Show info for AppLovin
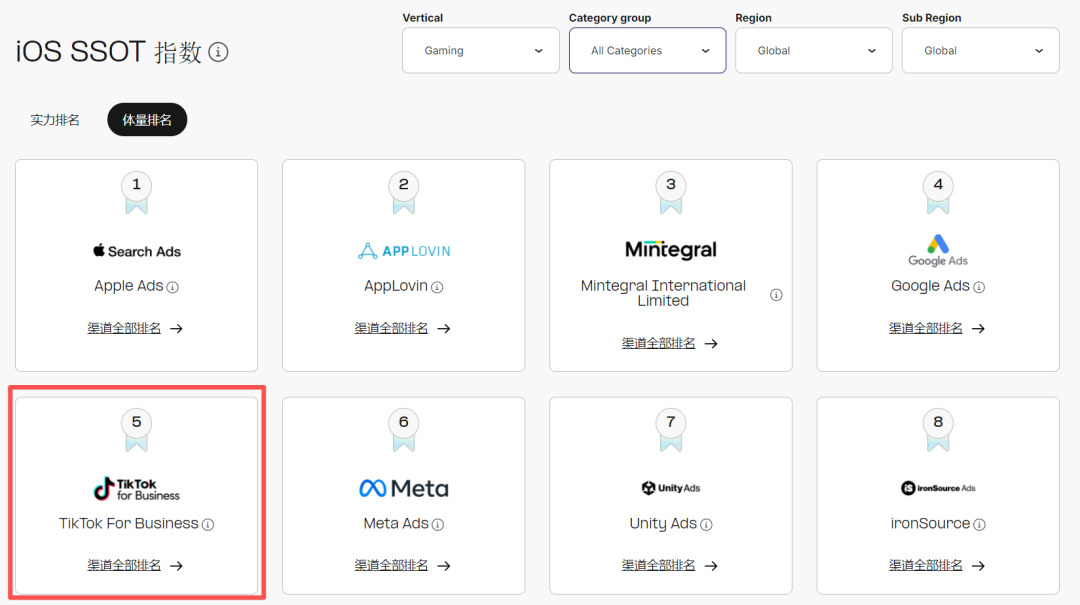 (437, 287)
